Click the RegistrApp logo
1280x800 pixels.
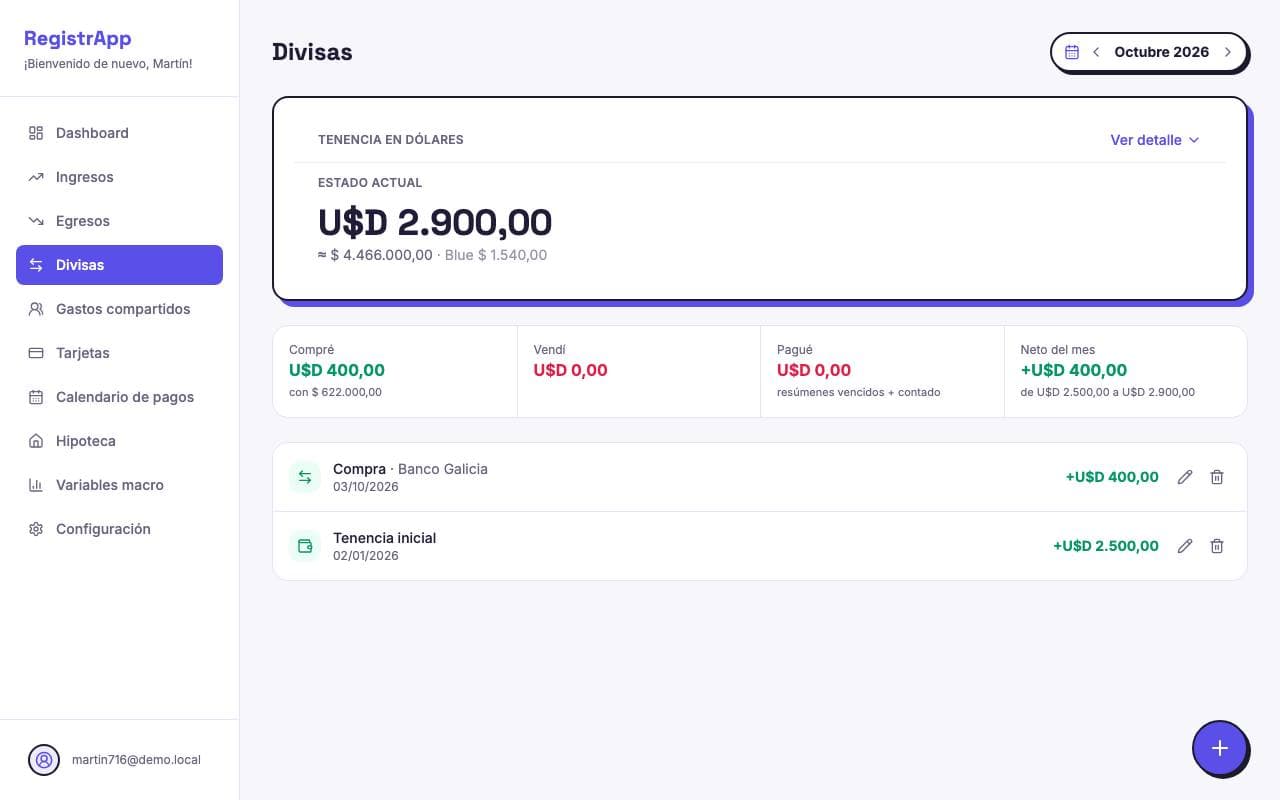(78, 39)
